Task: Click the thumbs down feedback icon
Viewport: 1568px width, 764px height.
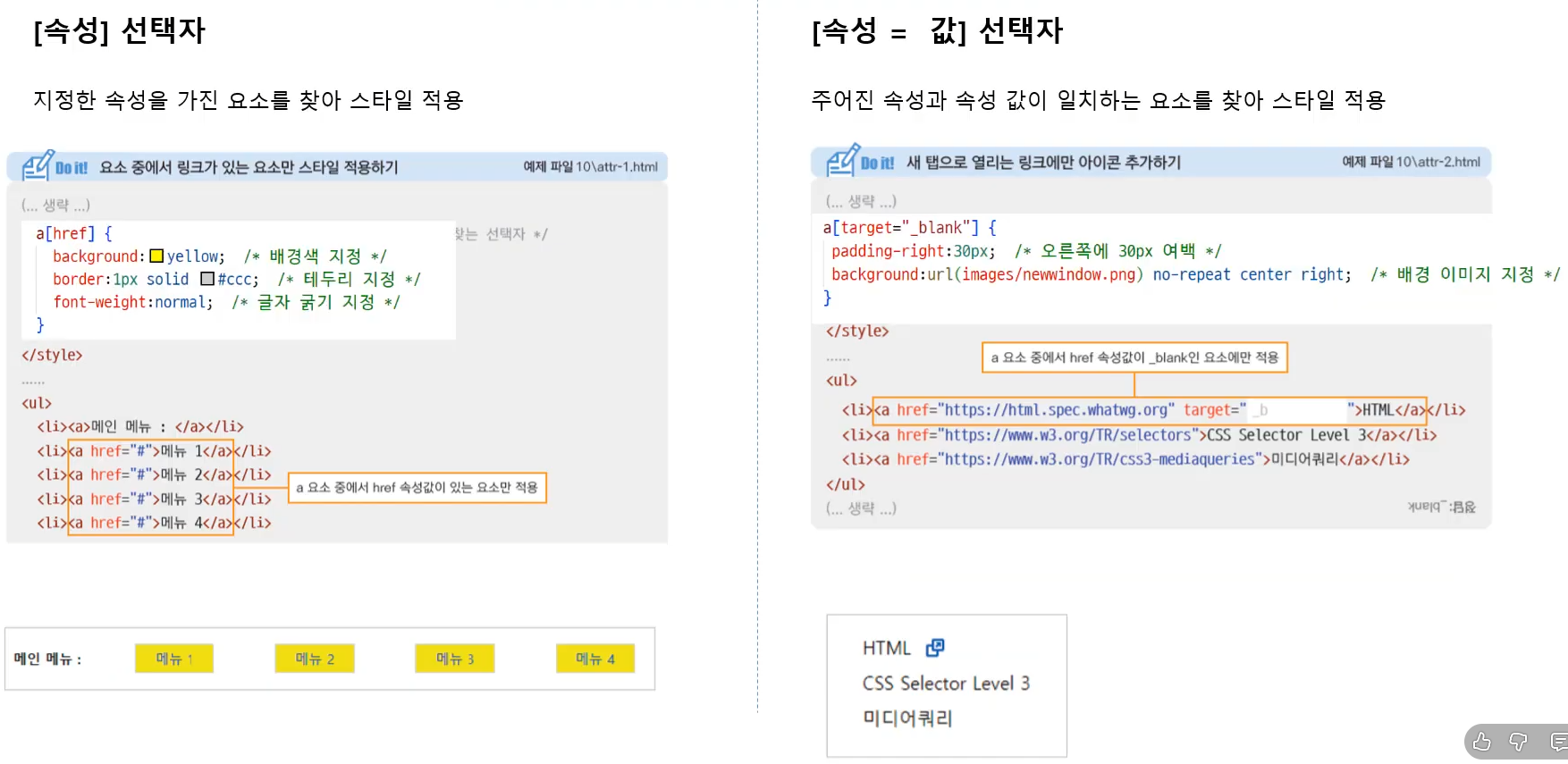Action: click(1518, 742)
